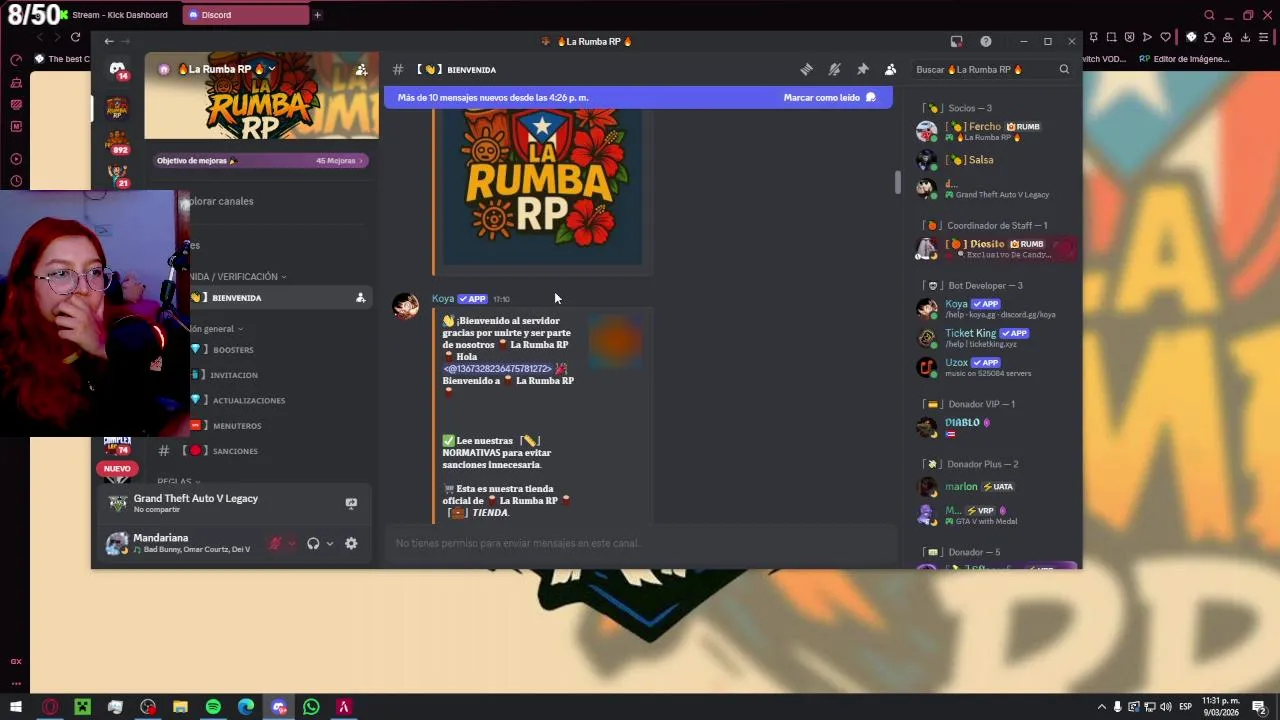1280x720 pixels.
Task: Open the server icon with 21 badge
Action: point(118,175)
